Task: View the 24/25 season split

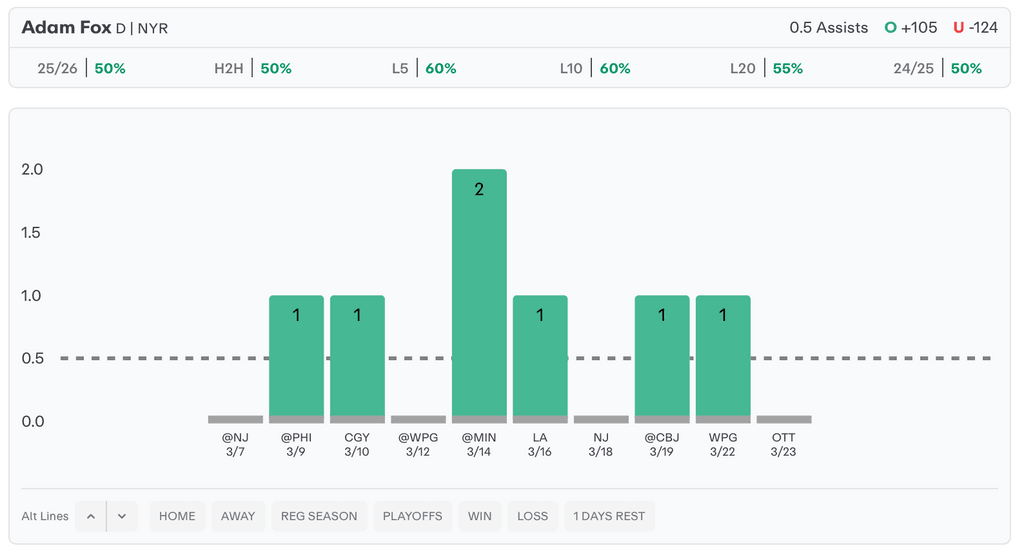Action: pyautogui.click(x=937, y=69)
